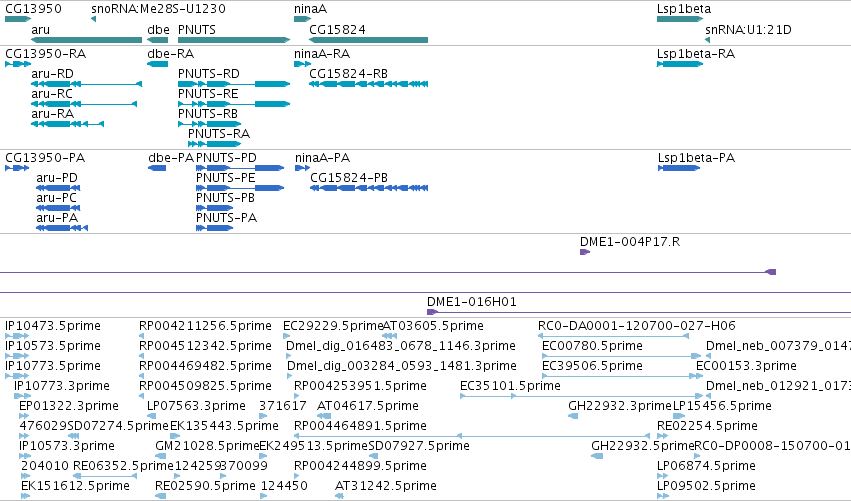851x501 pixels.
Task: Click the CG15824-PB protein label
Action: coord(349,178)
